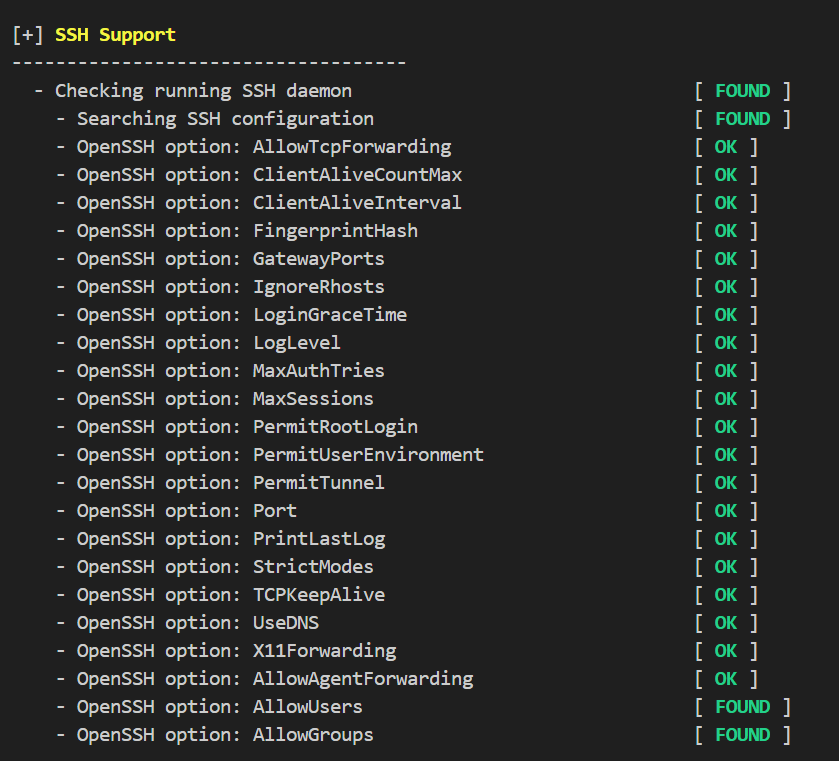The height and width of the screenshot is (761, 839).
Task: Select the UseDNS option text
Action: pyautogui.click(x=286, y=623)
